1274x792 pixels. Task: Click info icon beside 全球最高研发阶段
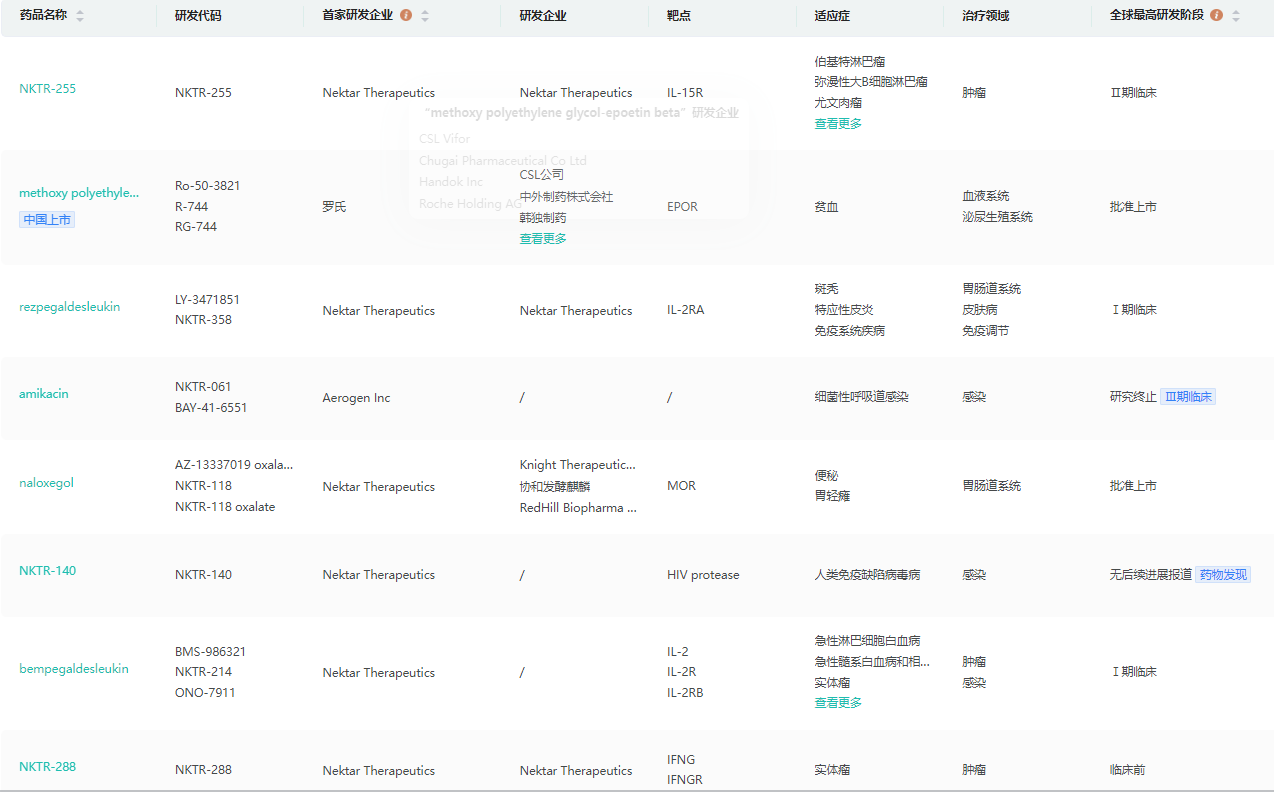1216,16
